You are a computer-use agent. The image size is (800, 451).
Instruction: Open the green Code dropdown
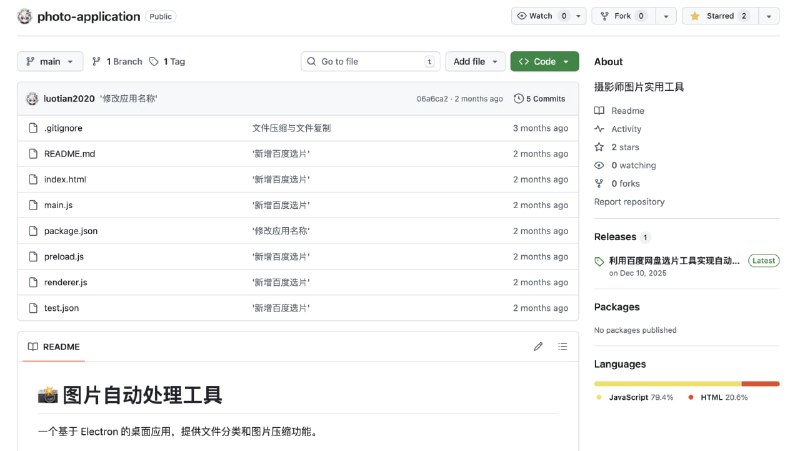544,61
